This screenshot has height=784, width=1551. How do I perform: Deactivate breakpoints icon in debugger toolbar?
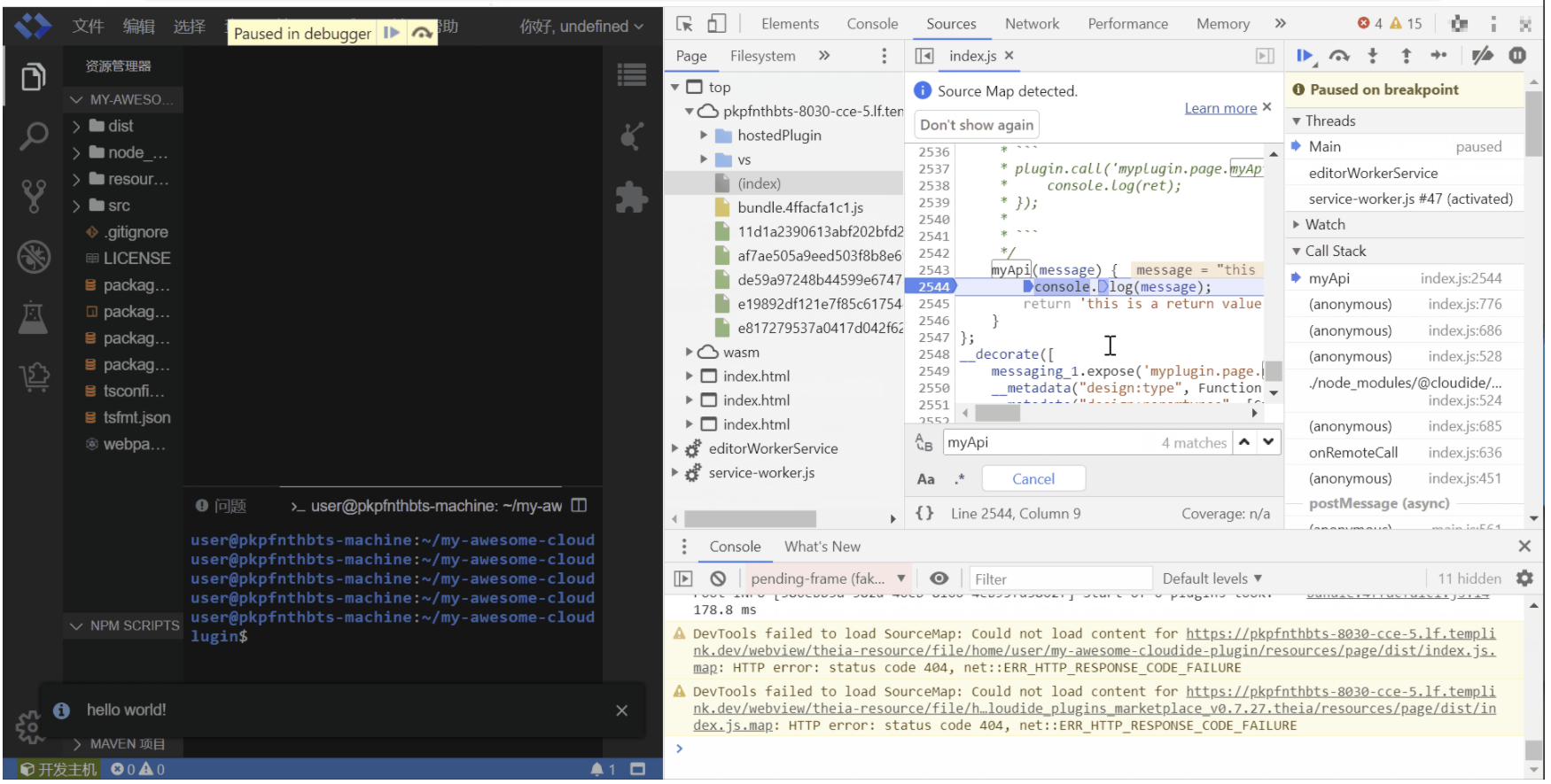pos(1482,56)
